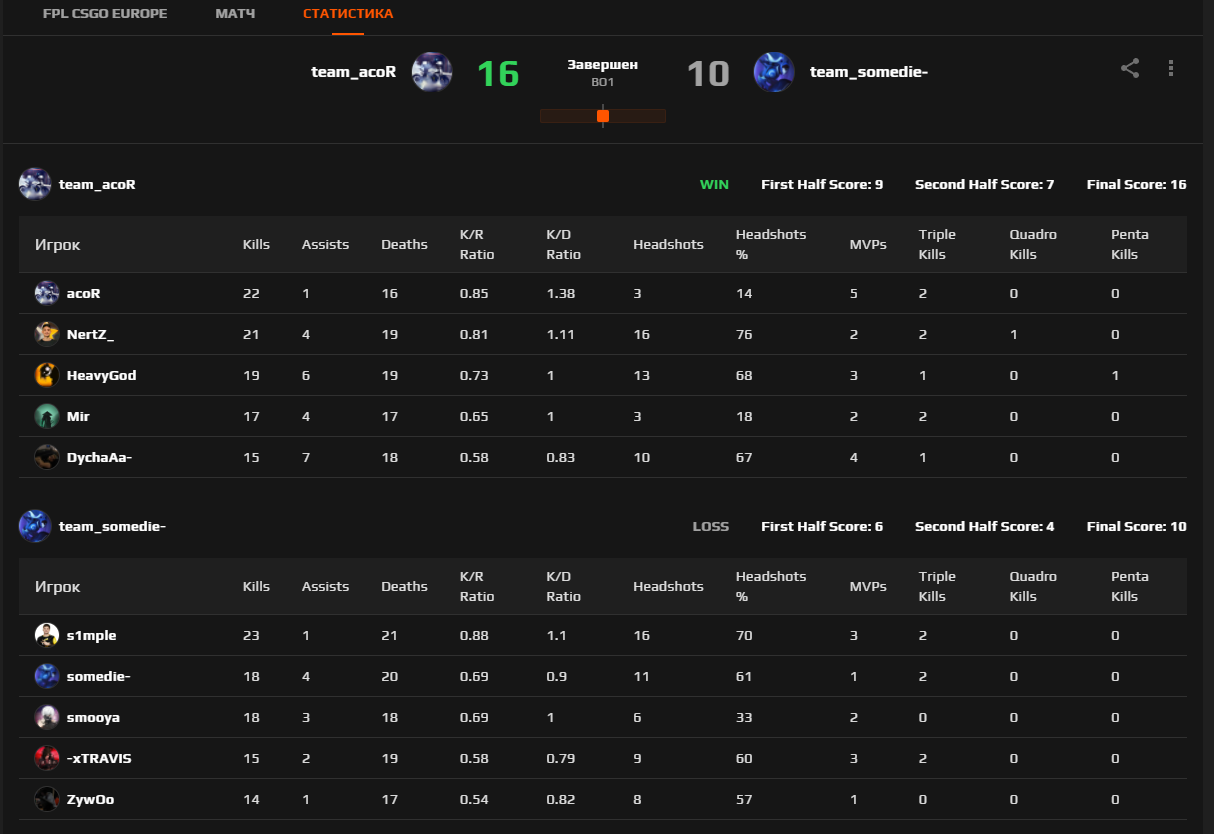Open s1mple's player avatar
The image size is (1214, 834).
(x=47, y=635)
